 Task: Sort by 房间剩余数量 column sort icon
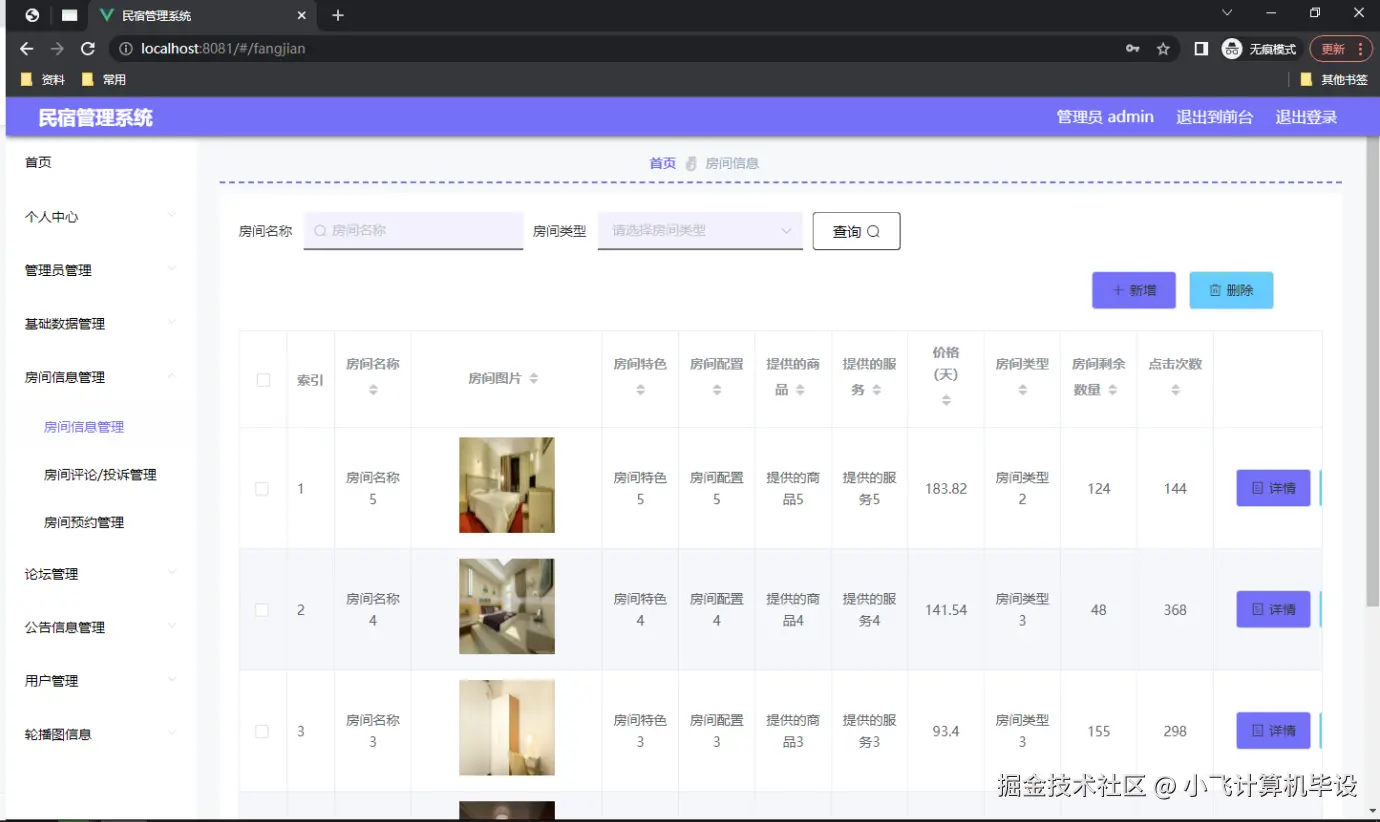pyautogui.click(x=1112, y=390)
